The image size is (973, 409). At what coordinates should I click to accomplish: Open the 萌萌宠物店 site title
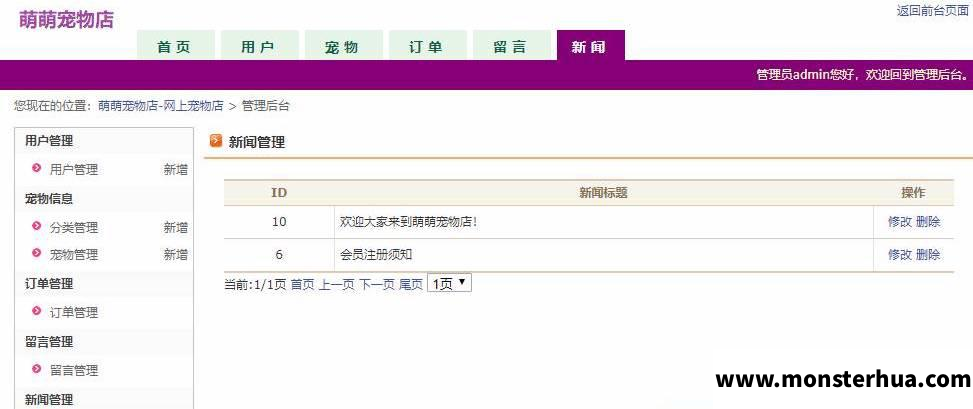(66, 20)
